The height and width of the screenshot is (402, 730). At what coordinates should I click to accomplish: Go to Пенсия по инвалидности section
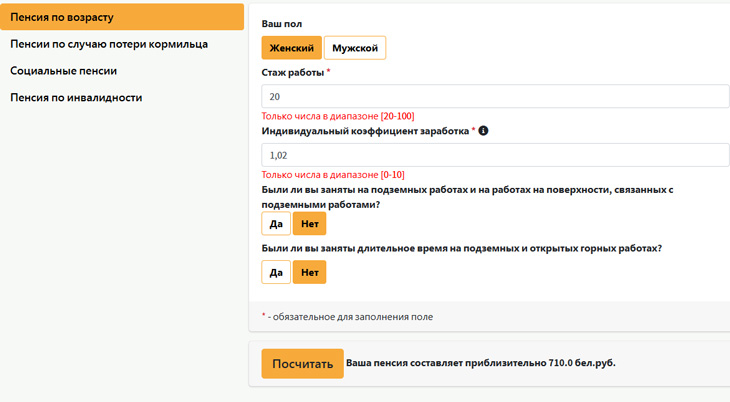(x=76, y=97)
